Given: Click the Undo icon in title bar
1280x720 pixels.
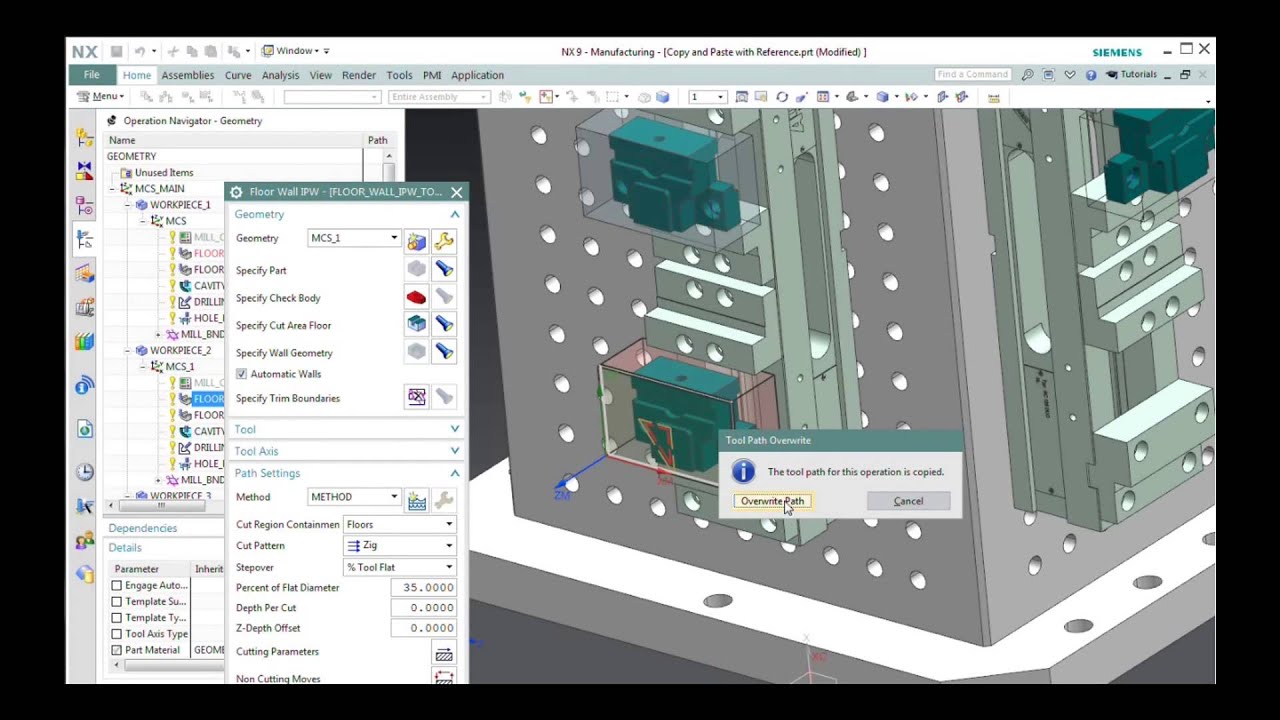Looking at the screenshot, I should [140, 51].
